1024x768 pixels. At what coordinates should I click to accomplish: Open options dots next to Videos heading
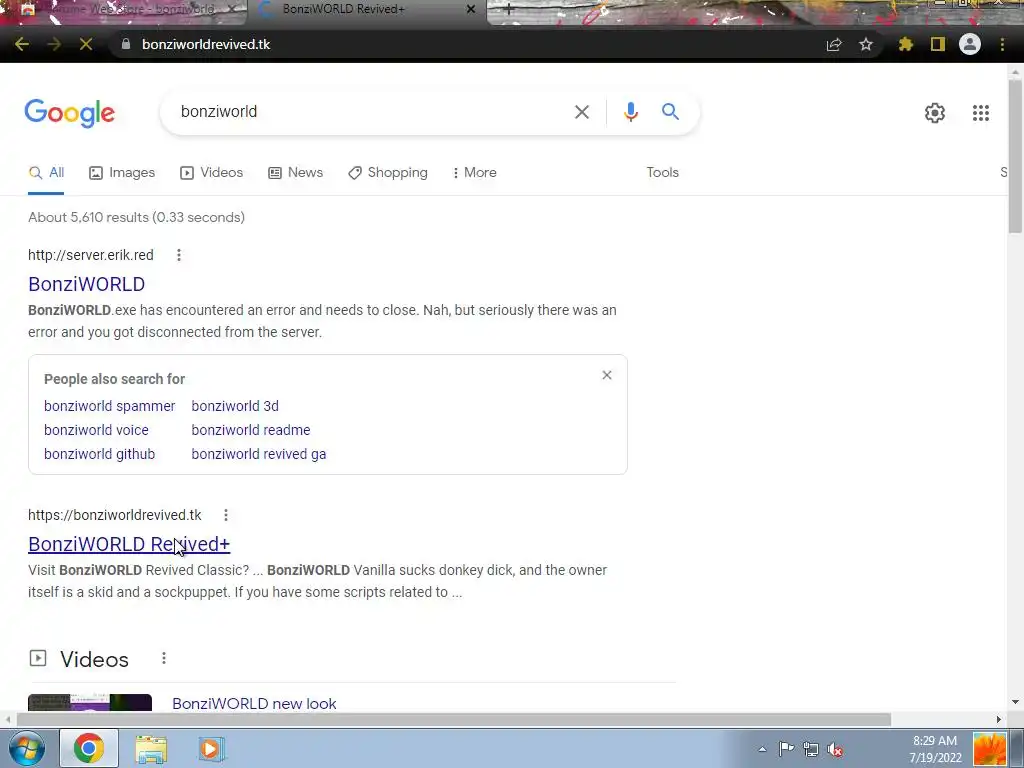[164, 658]
